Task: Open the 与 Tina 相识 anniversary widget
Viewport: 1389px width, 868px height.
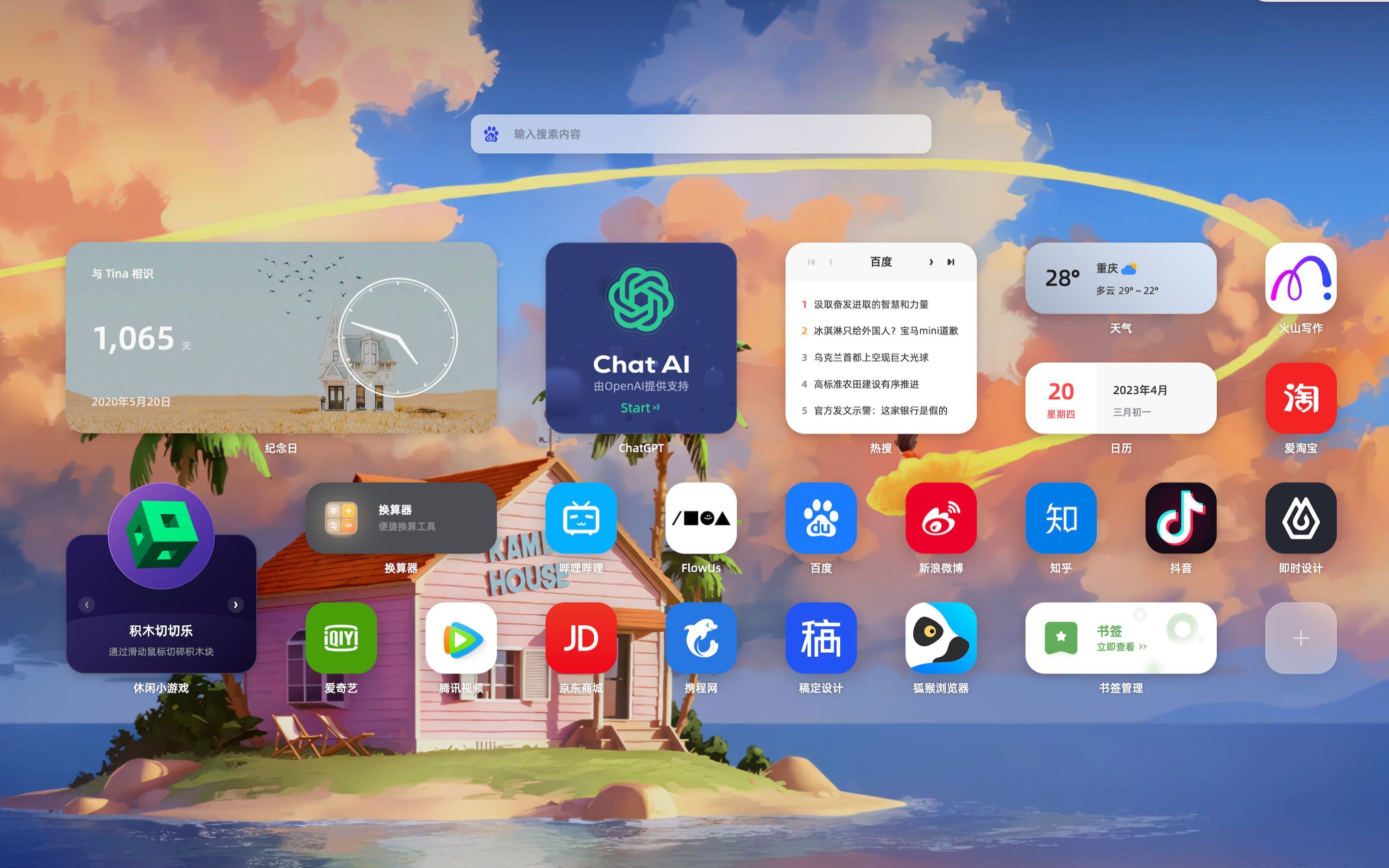Action: click(x=281, y=338)
